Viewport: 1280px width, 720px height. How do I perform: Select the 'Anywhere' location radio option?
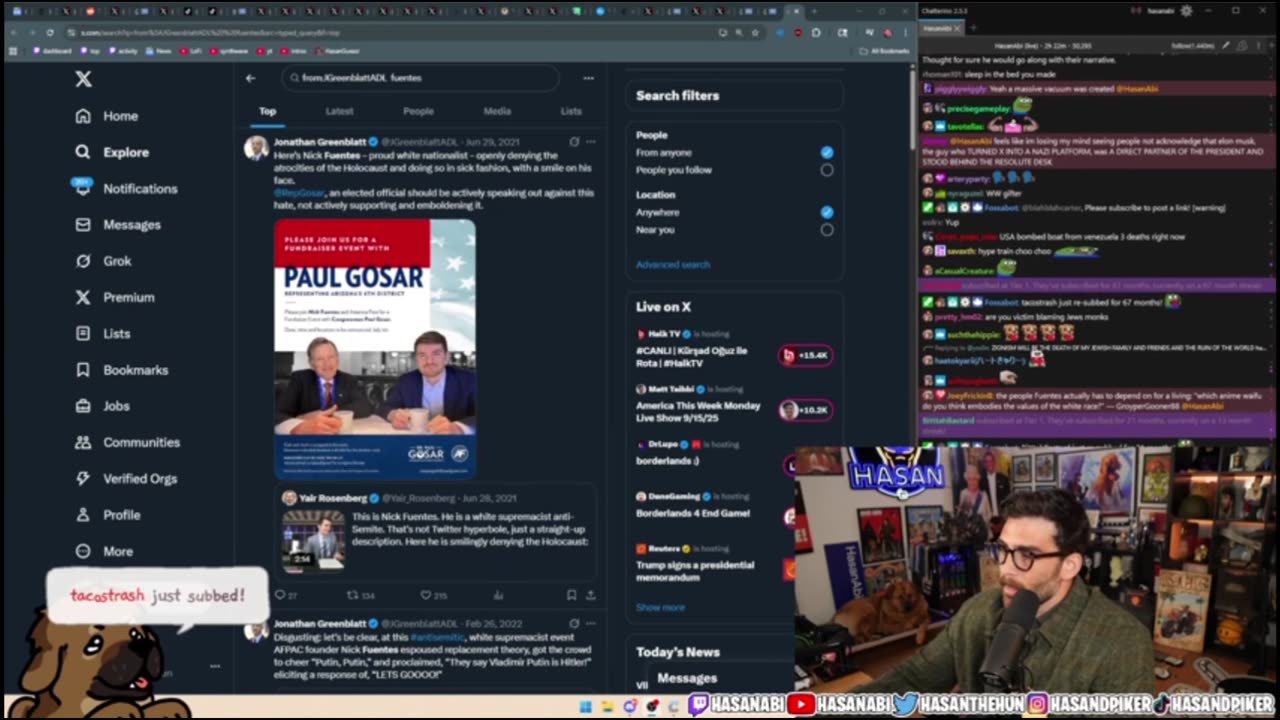point(826,212)
